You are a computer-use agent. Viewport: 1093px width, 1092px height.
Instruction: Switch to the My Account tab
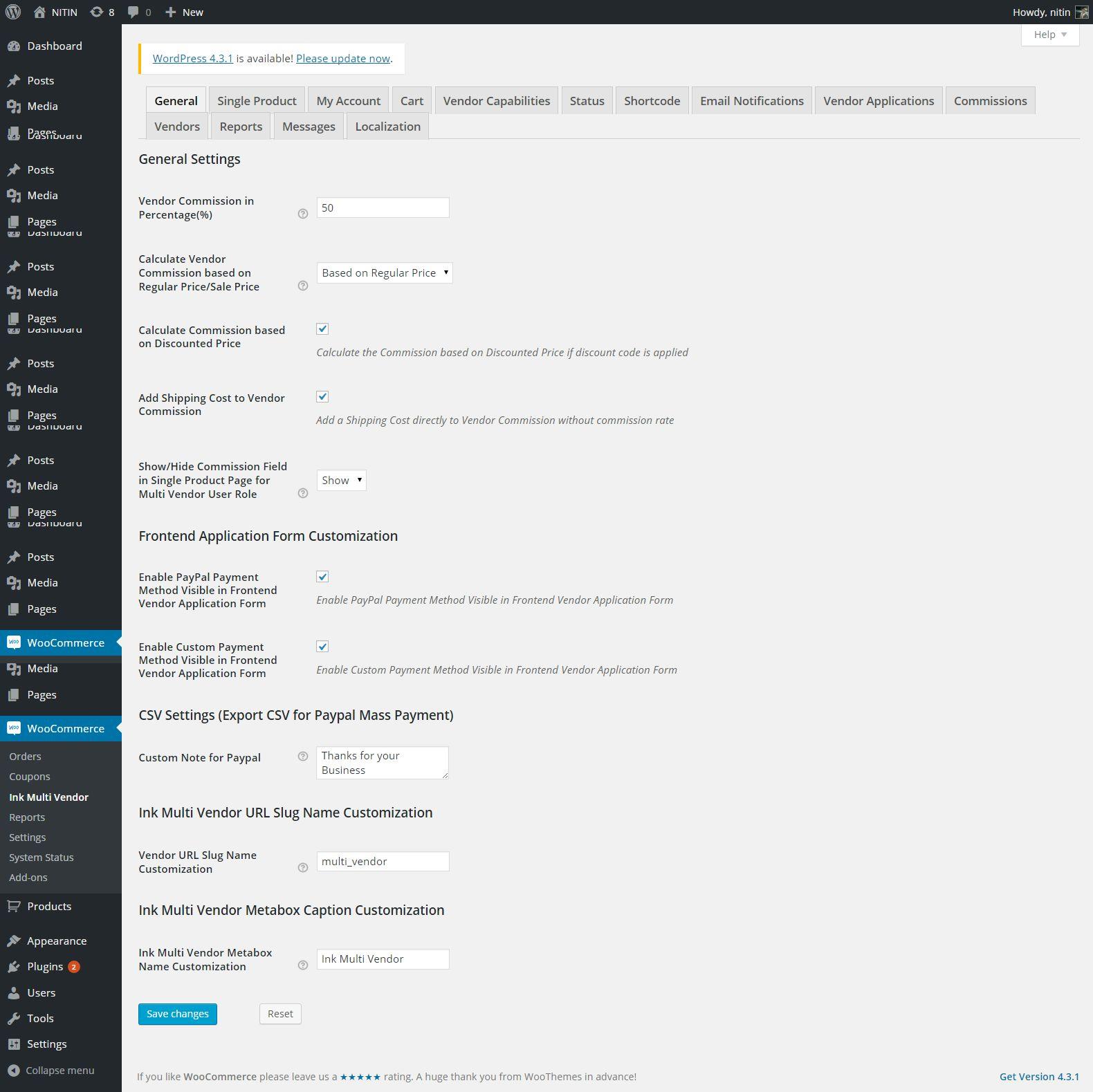pos(349,101)
